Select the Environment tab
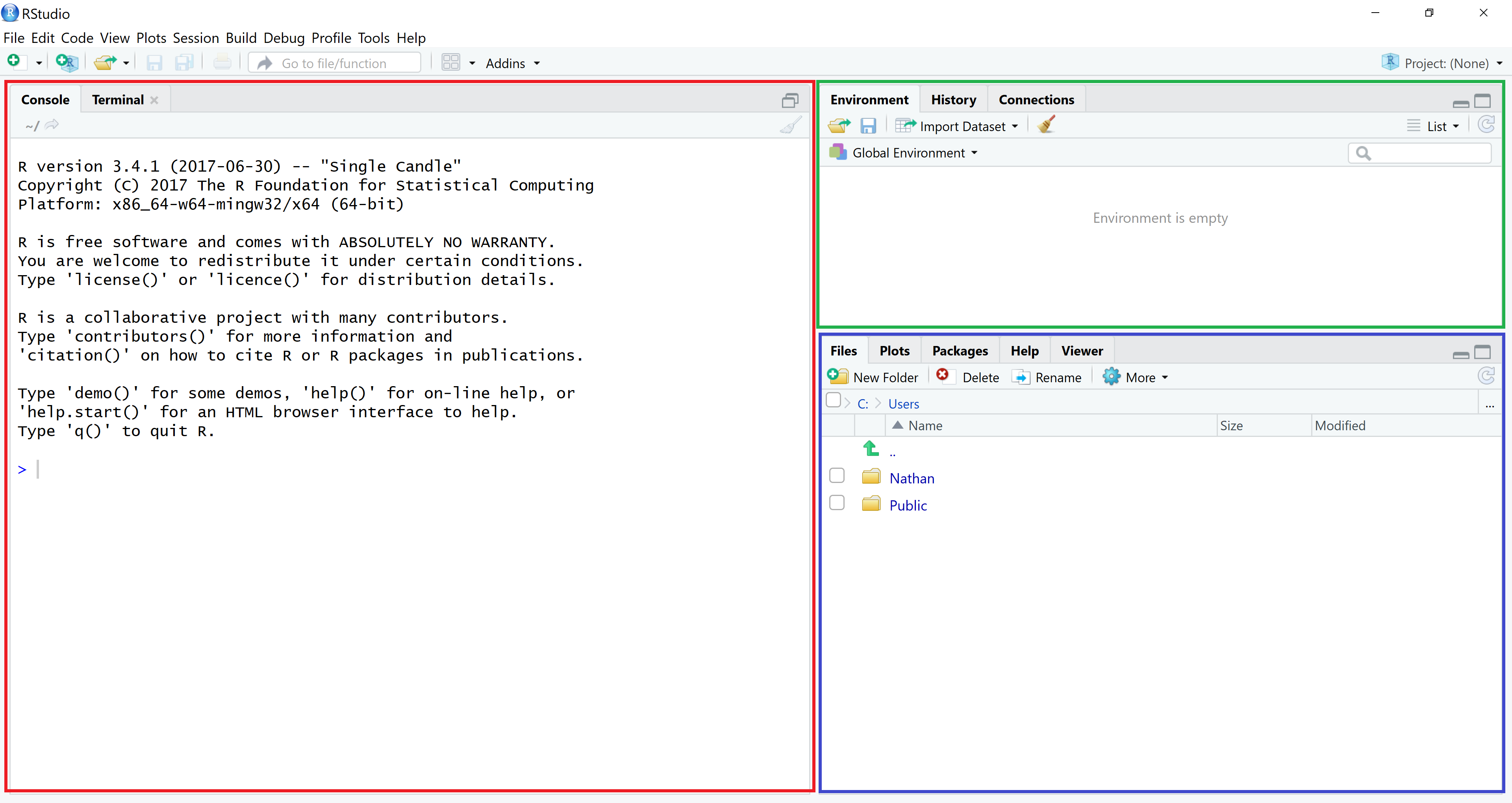 coord(869,99)
